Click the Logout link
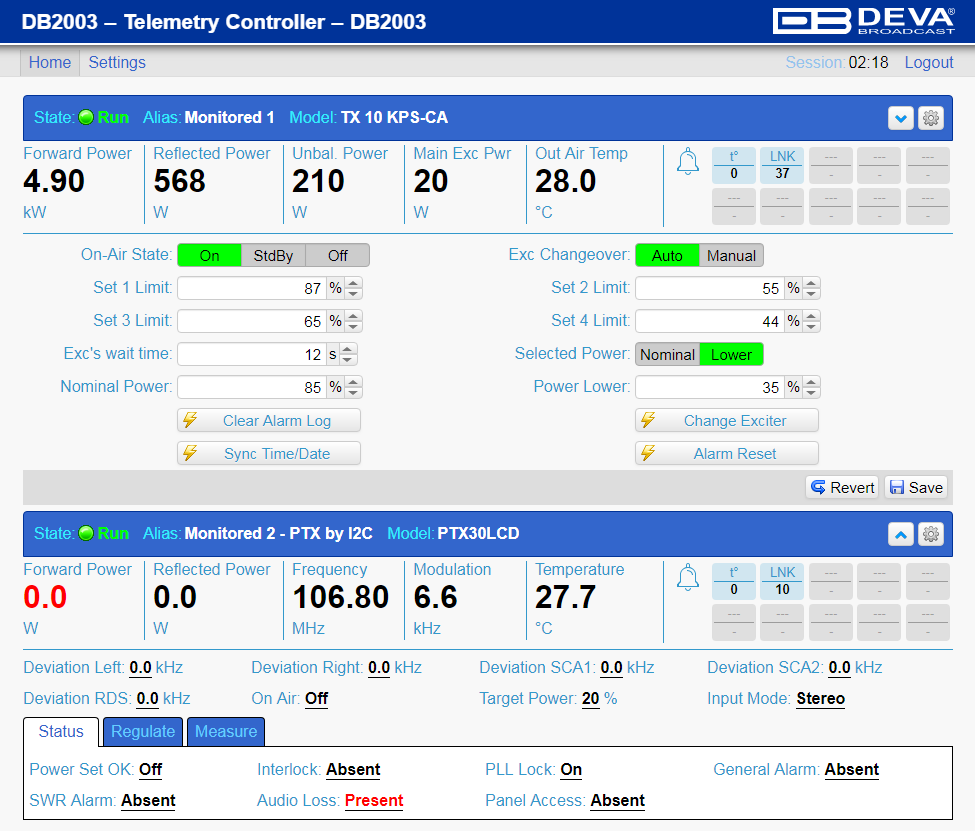This screenshot has height=831, width=975. pyautogui.click(x=928, y=63)
